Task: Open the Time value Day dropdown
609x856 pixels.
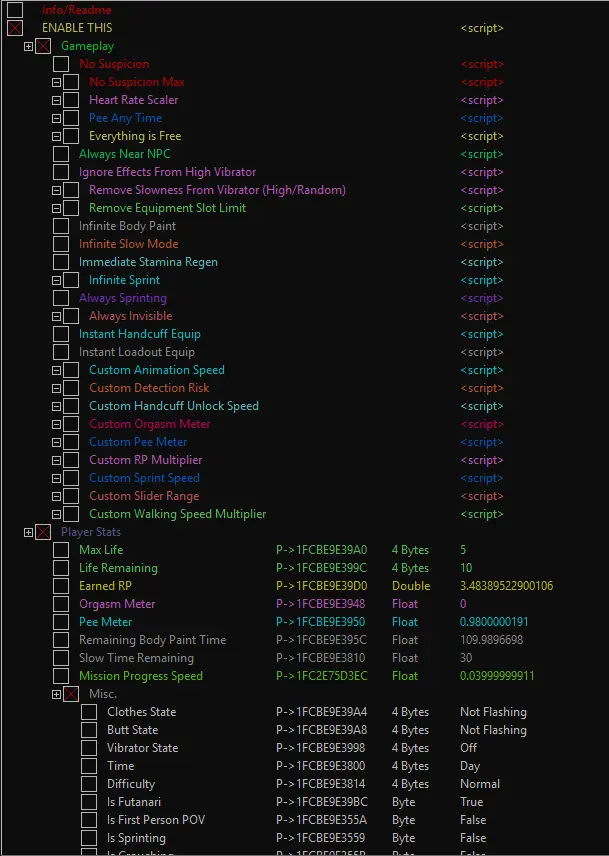Action: (470, 766)
